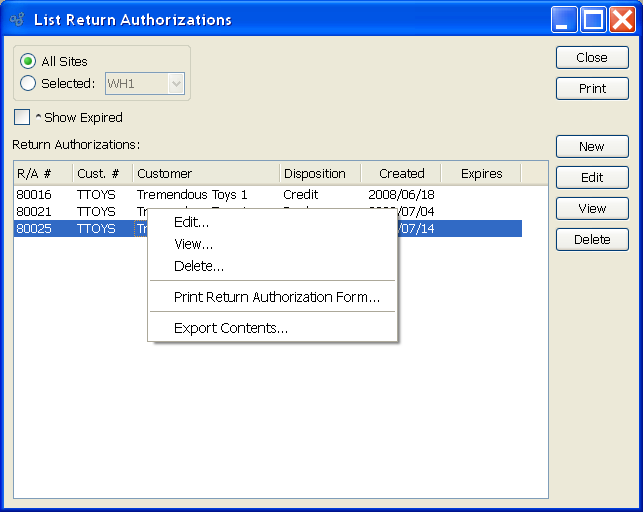
Task: Select the All Sites radio button
Action: pos(28,62)
